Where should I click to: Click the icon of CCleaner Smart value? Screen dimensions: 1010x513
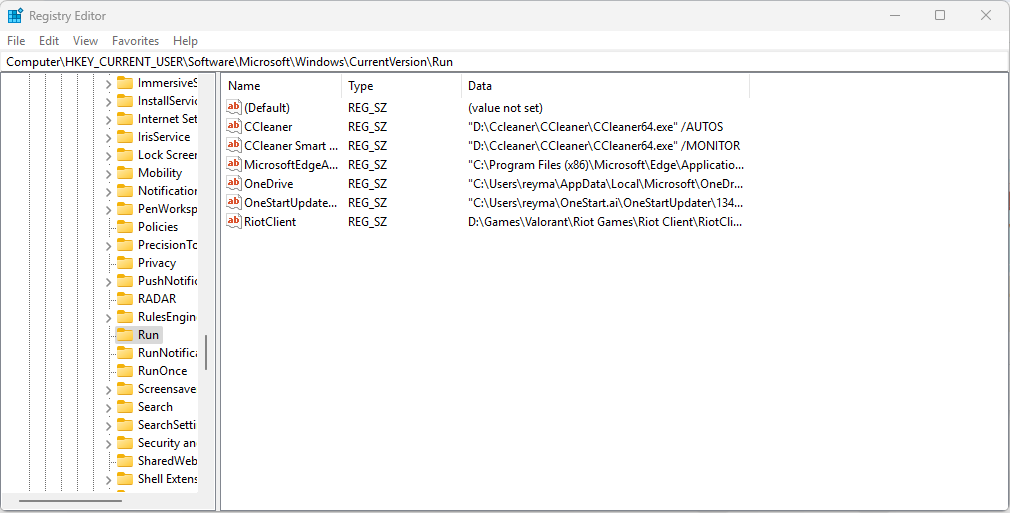point(234,146)
